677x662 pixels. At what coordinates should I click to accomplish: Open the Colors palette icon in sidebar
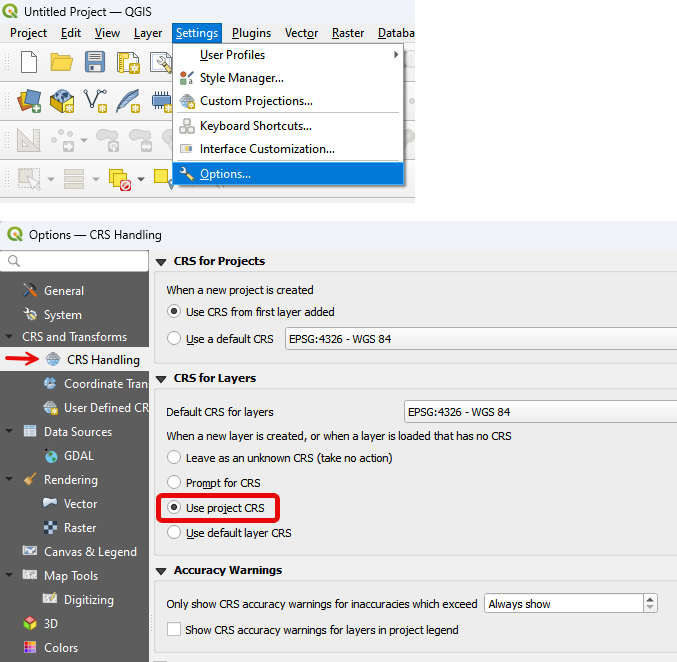(x=29, y=648)
